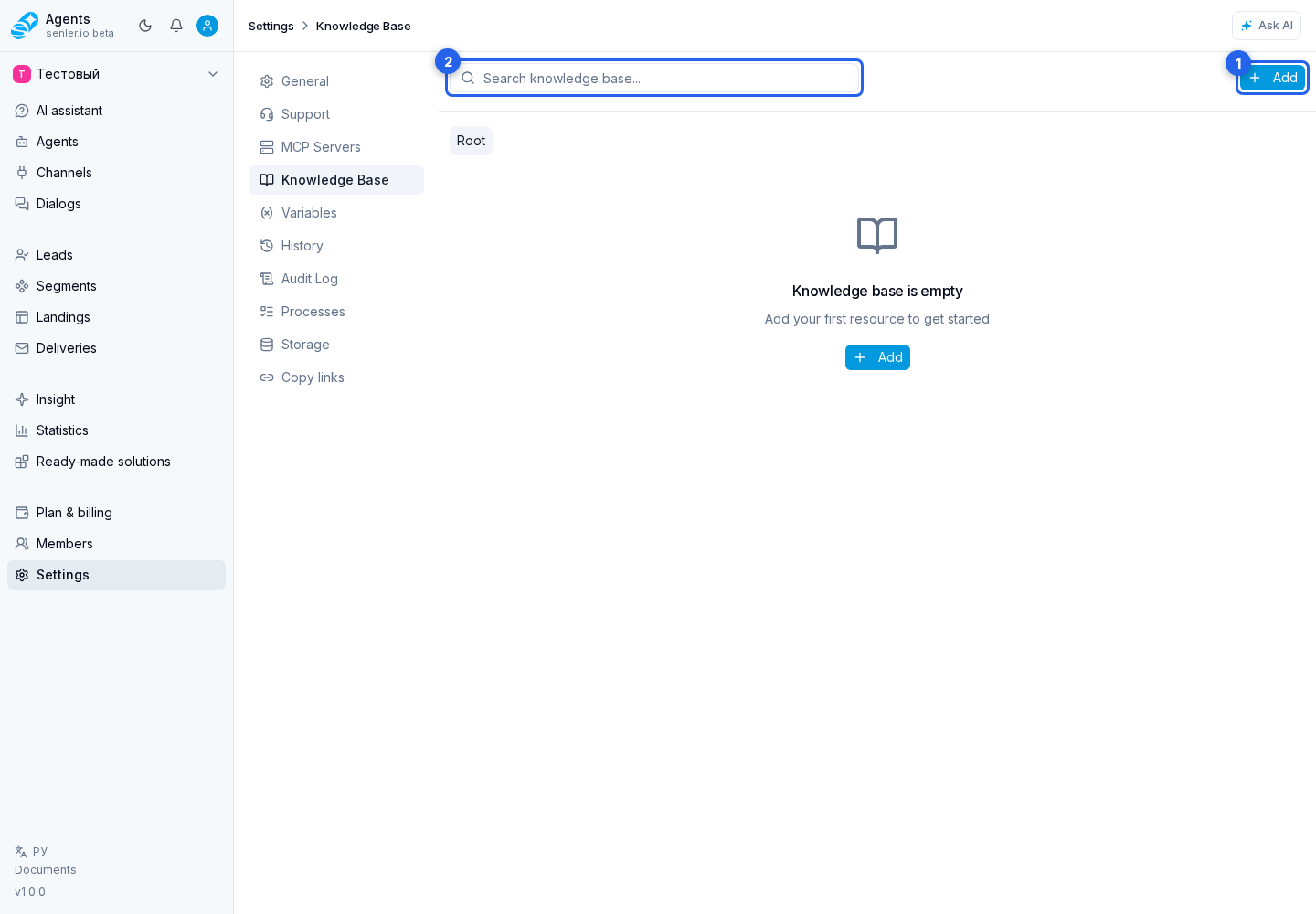Click the Copy links chain icon

click(267, 377)
